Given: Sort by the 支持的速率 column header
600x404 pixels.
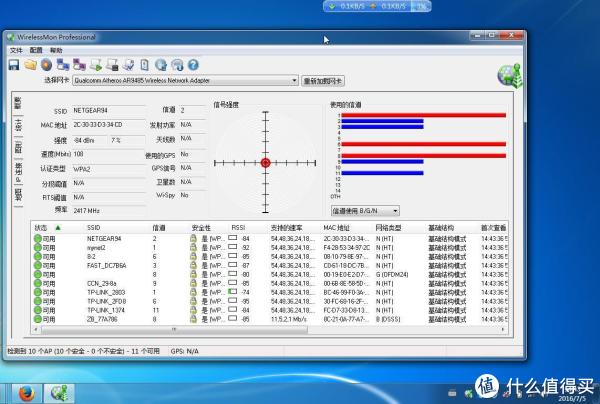Looking at the screenshot, I should point(286,228).
